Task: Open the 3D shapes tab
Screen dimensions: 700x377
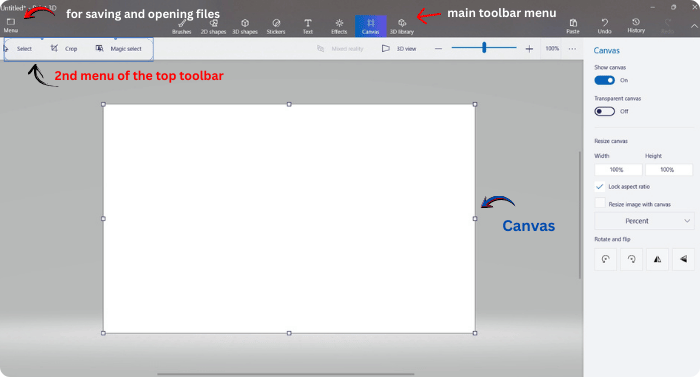Action: pyautogui.click(x=245, y=26)
